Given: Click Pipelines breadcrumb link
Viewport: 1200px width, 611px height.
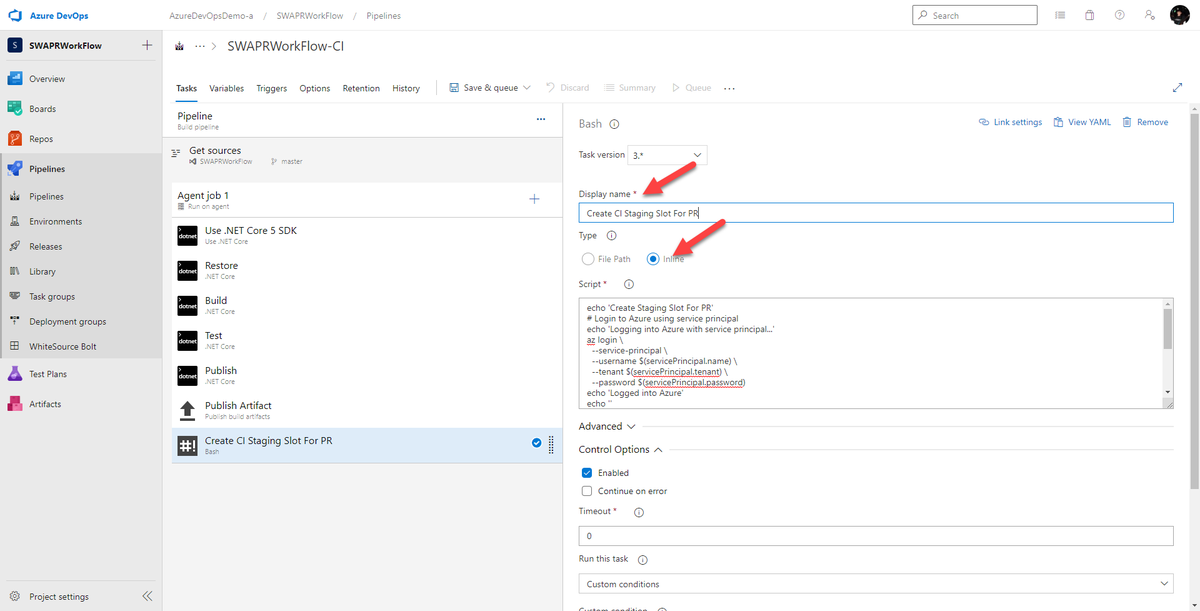Looking at the screenshot, I should [384, 16].
